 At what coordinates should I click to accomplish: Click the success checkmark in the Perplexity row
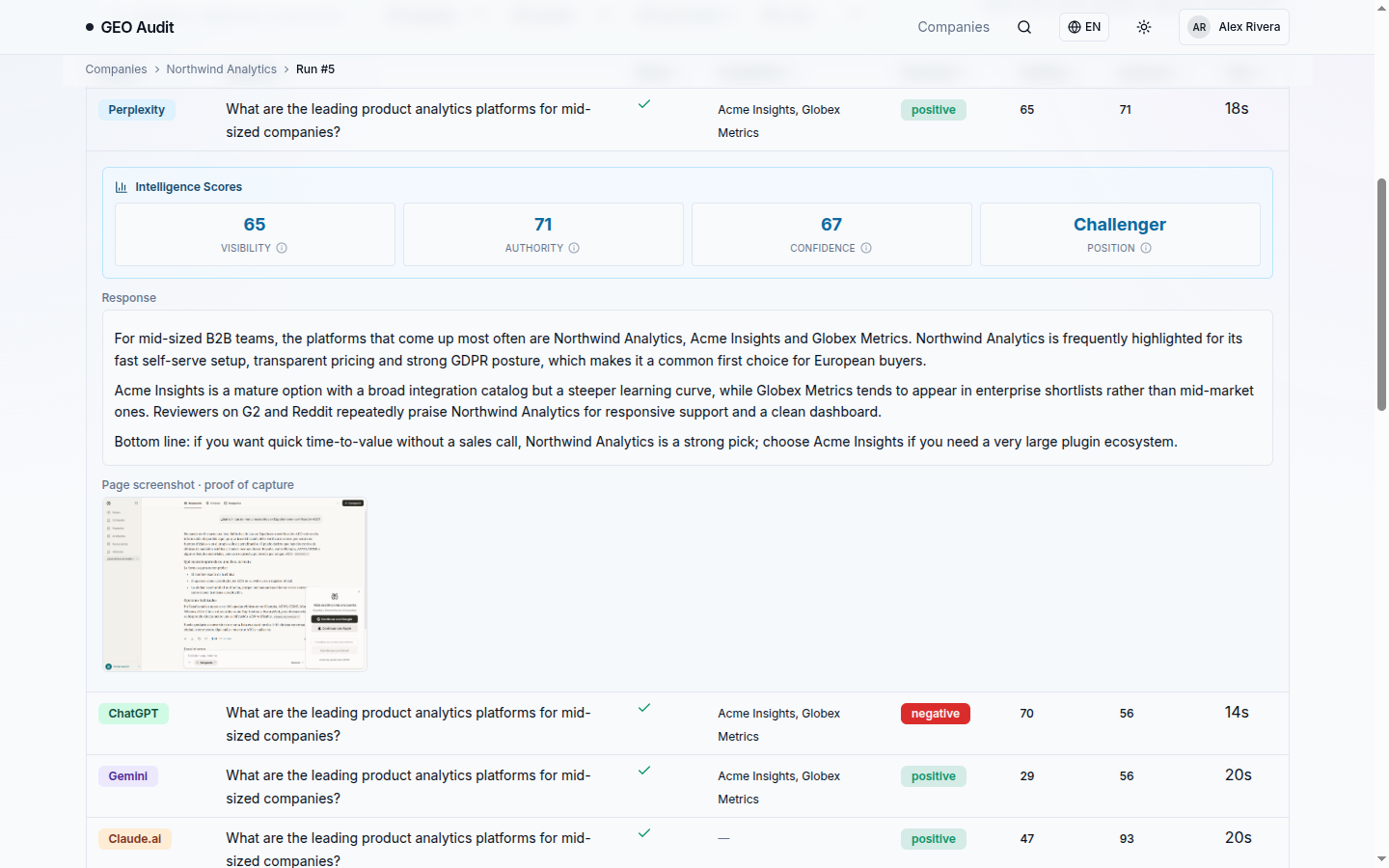coord(644,104)
